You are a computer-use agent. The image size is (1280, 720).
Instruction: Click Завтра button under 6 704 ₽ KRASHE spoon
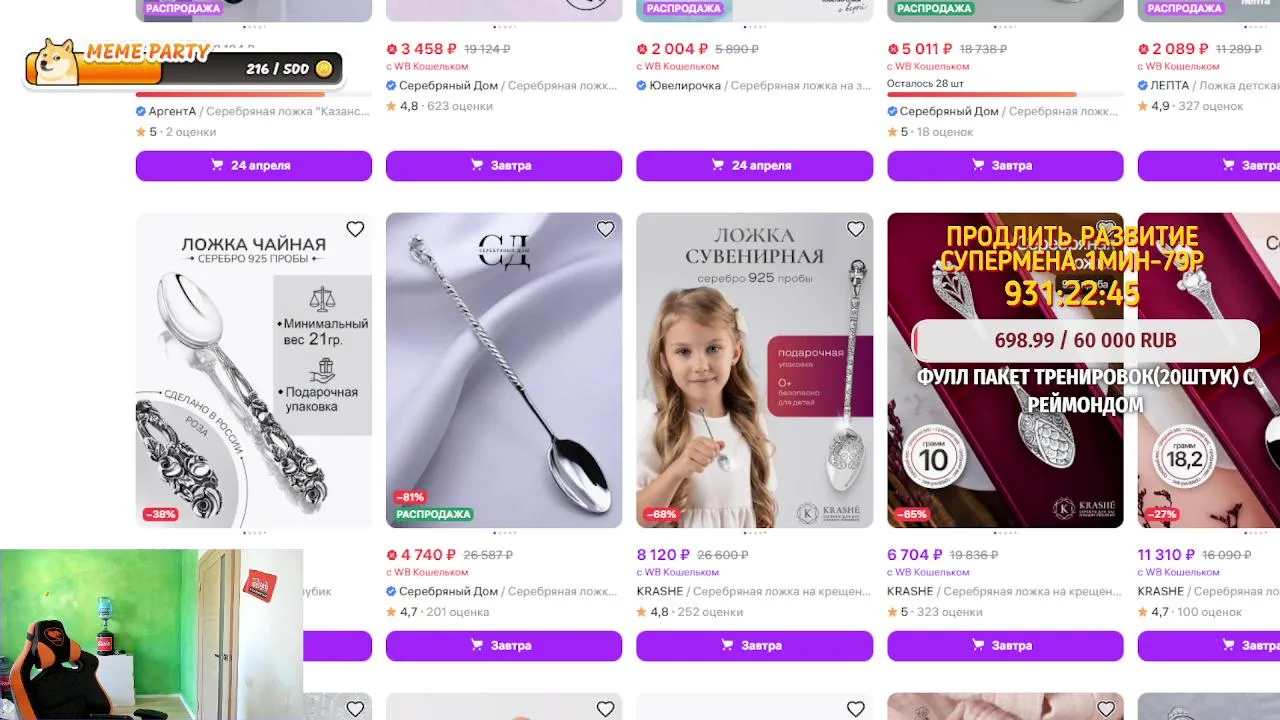(x=1005, y=645)
